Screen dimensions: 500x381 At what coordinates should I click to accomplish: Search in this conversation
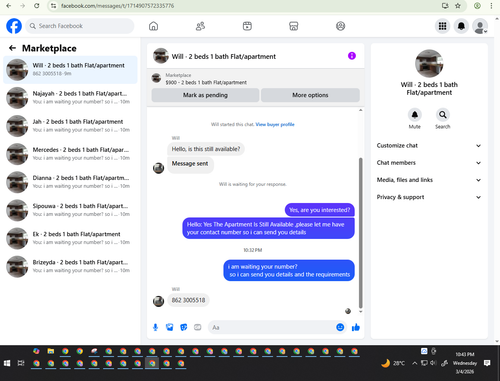click(443, 115)
